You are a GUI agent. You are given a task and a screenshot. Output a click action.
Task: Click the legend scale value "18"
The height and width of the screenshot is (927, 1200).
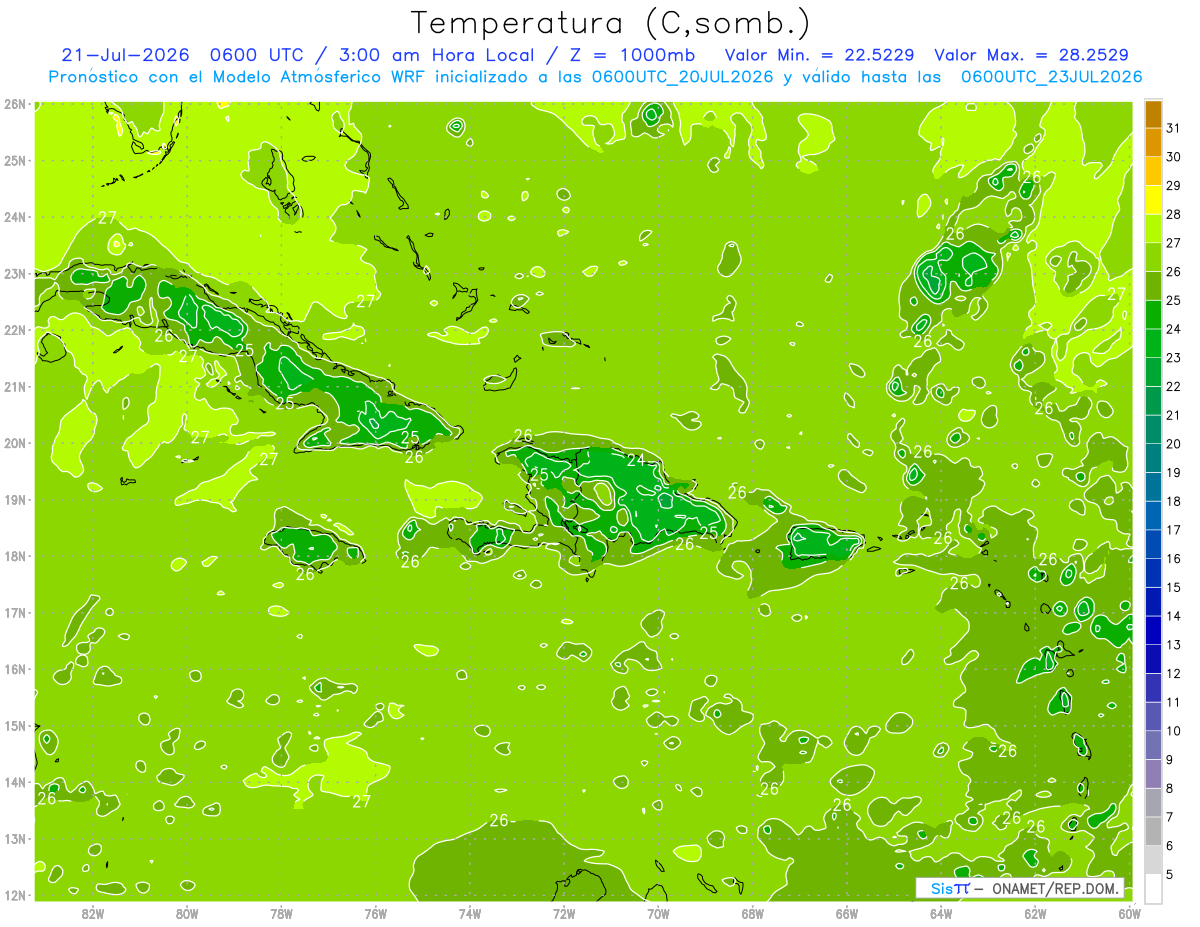coord(1173,501)
